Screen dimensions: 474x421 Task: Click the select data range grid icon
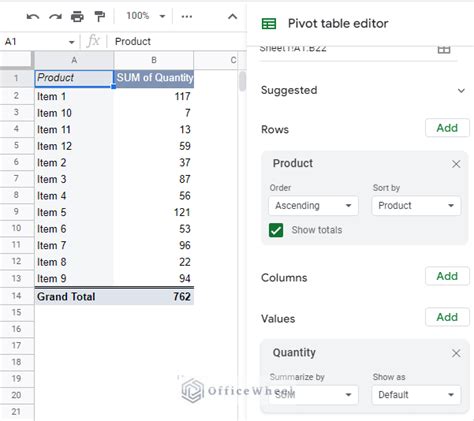coord(444,49)
